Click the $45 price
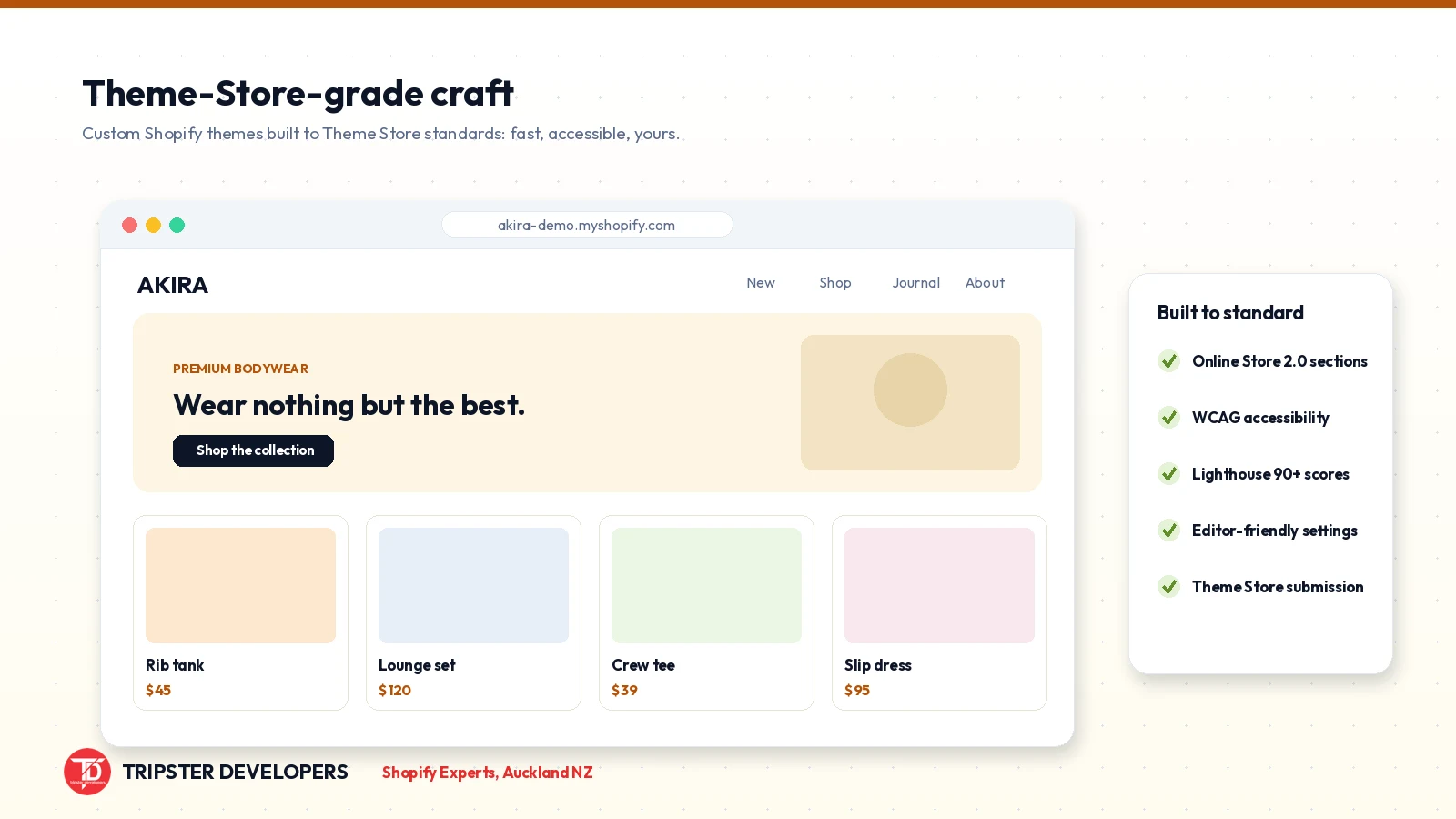 [x=158, y=691]
